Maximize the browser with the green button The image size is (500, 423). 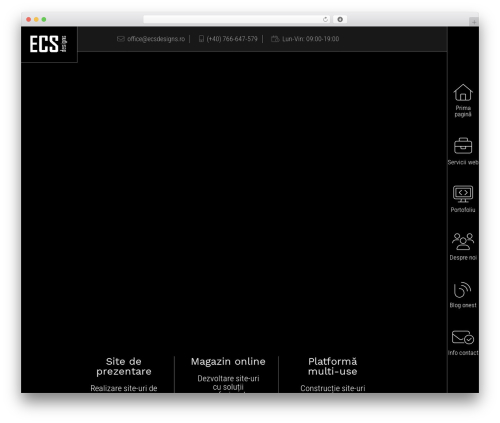point(44,19)
